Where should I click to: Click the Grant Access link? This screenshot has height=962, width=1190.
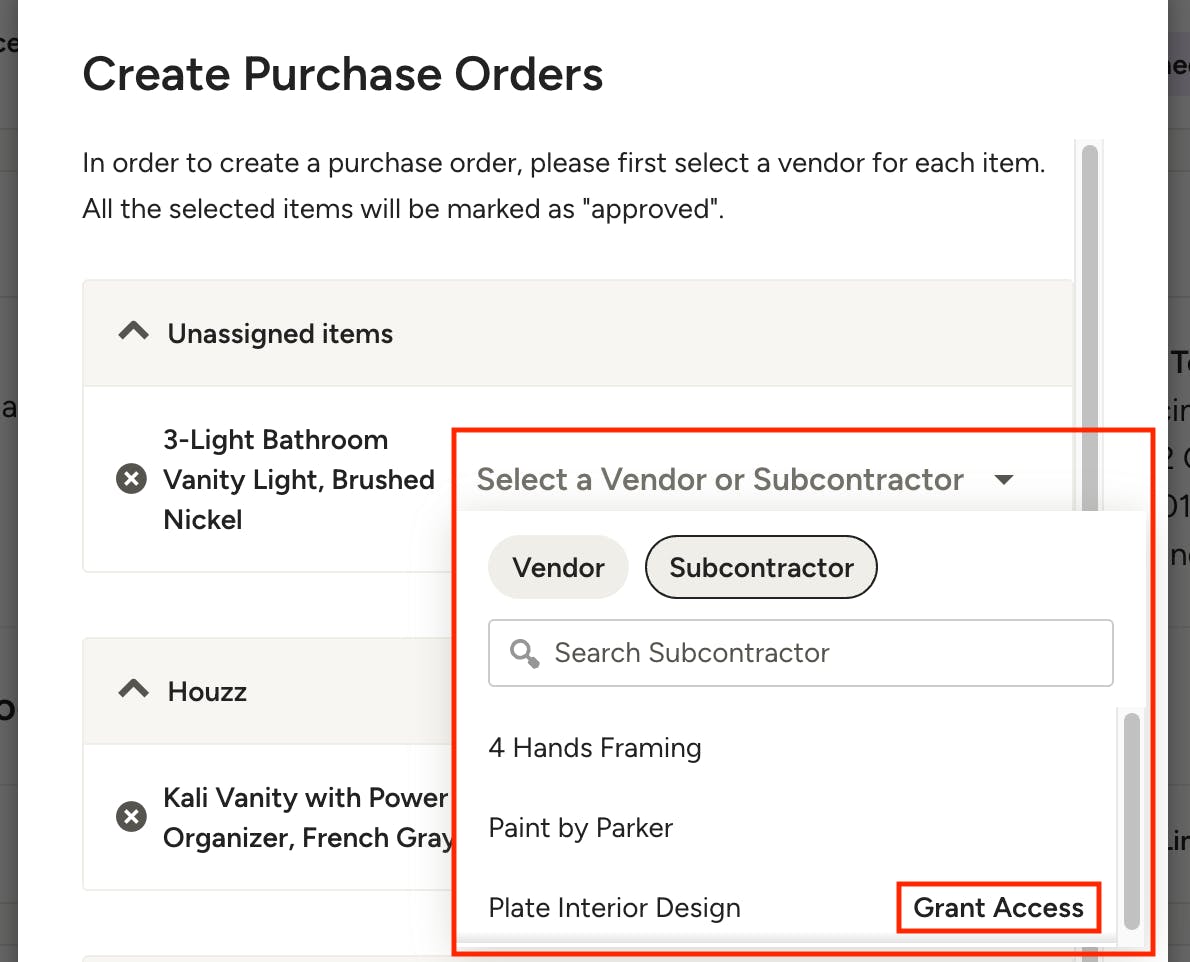click(x=998, y=908)
